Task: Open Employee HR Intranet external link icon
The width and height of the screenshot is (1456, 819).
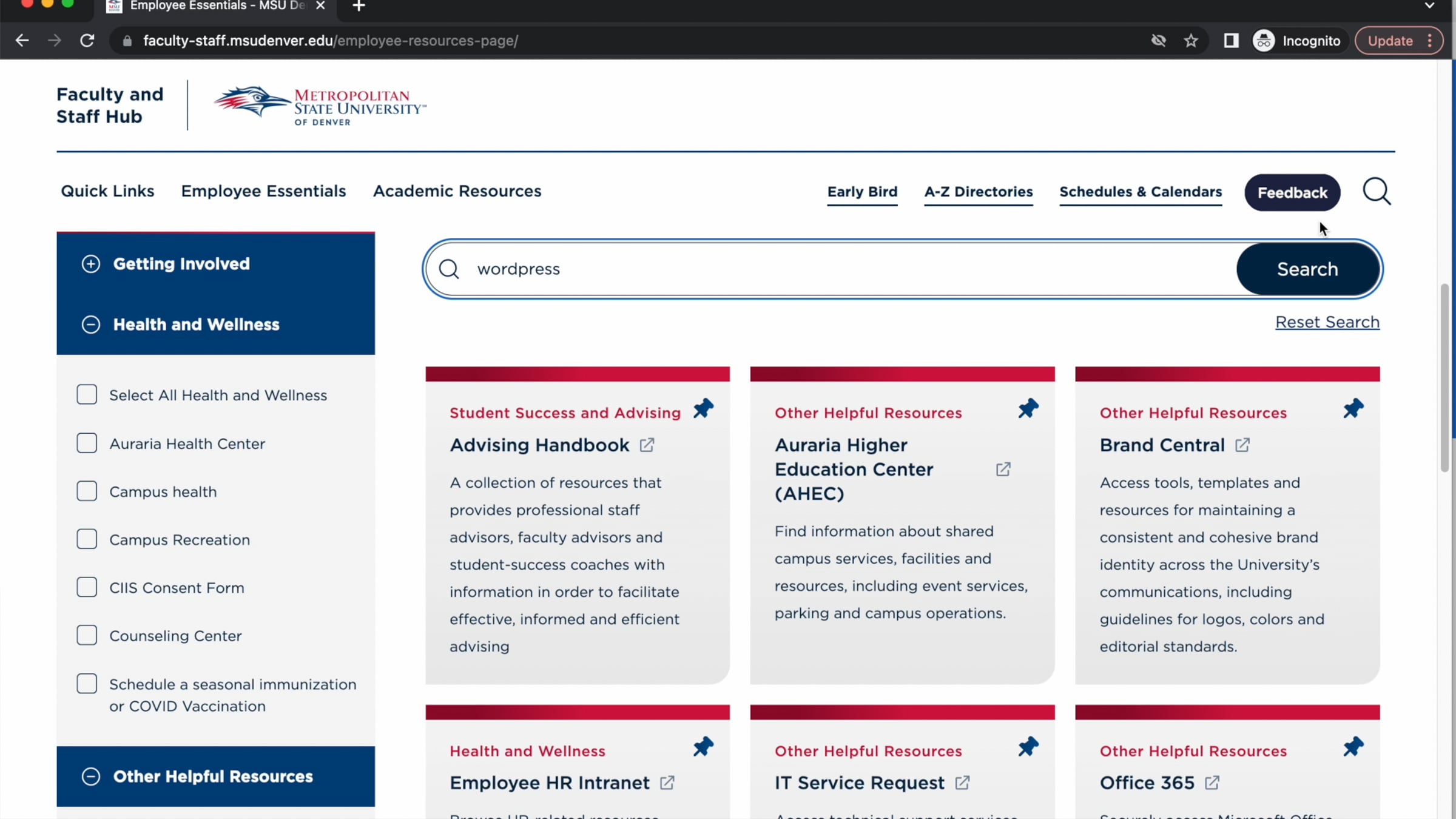Action: pyautogui.click(x=667, y=783)
